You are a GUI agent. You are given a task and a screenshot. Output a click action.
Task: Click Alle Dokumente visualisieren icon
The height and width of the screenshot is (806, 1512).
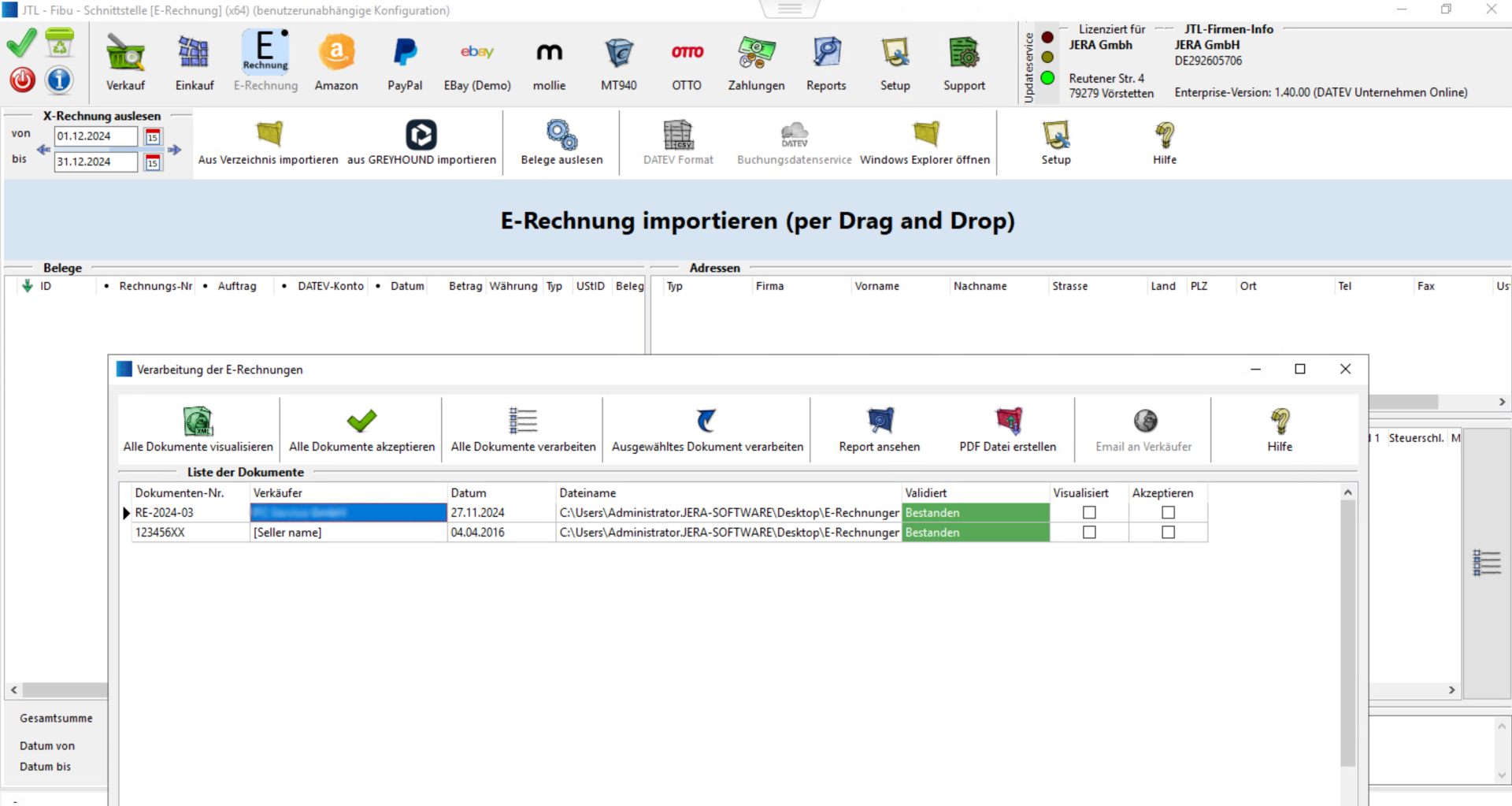tap(198, 422)
